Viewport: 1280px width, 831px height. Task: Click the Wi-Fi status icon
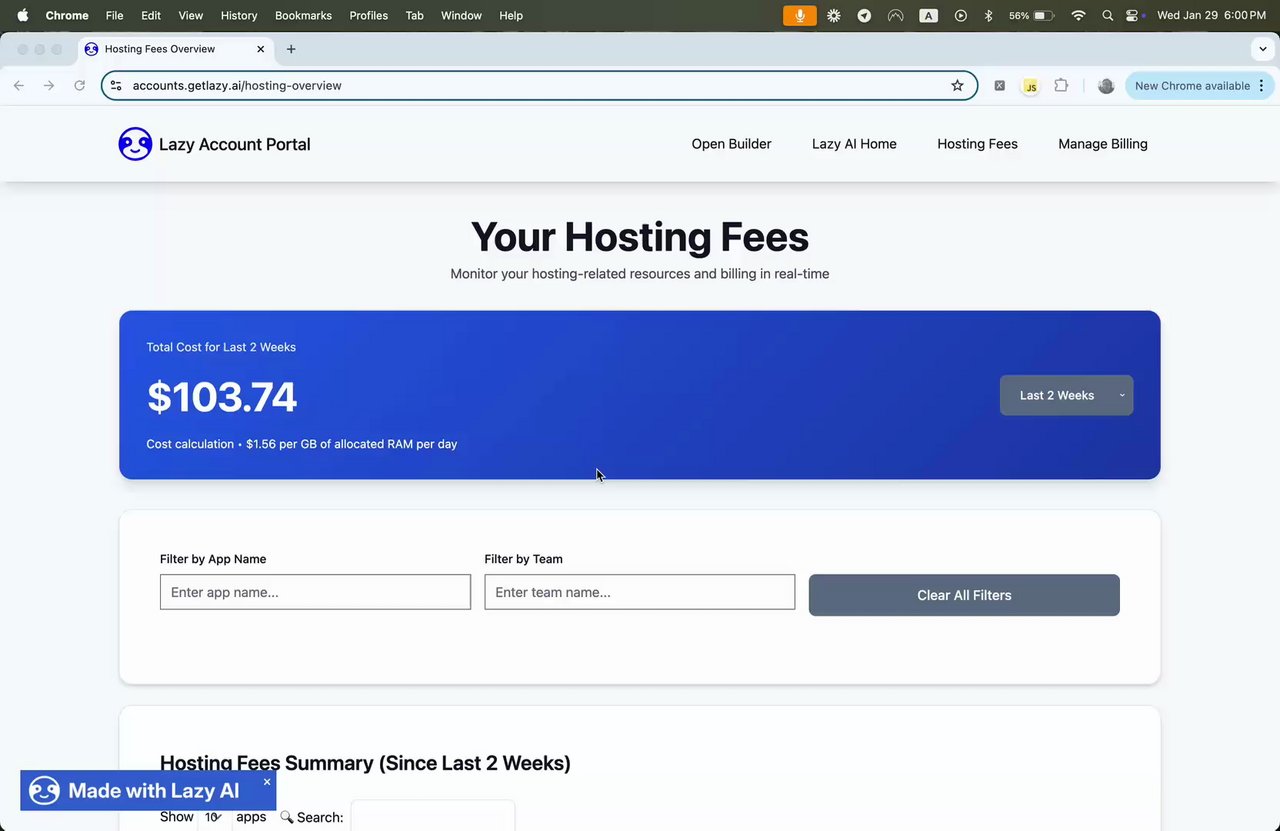[x=1078, y=16]
